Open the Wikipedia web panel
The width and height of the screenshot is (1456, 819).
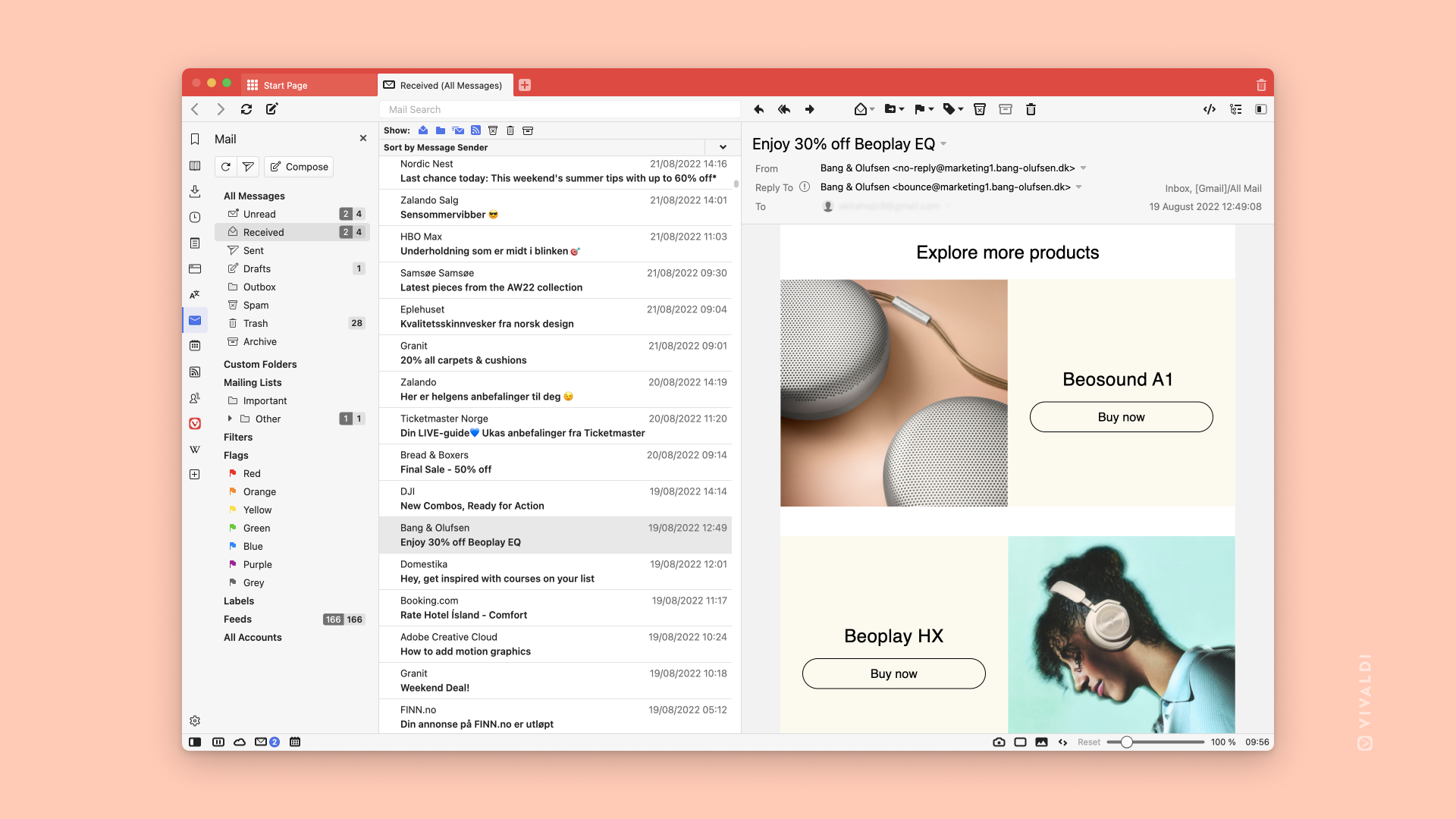click(x=195, y=449)
